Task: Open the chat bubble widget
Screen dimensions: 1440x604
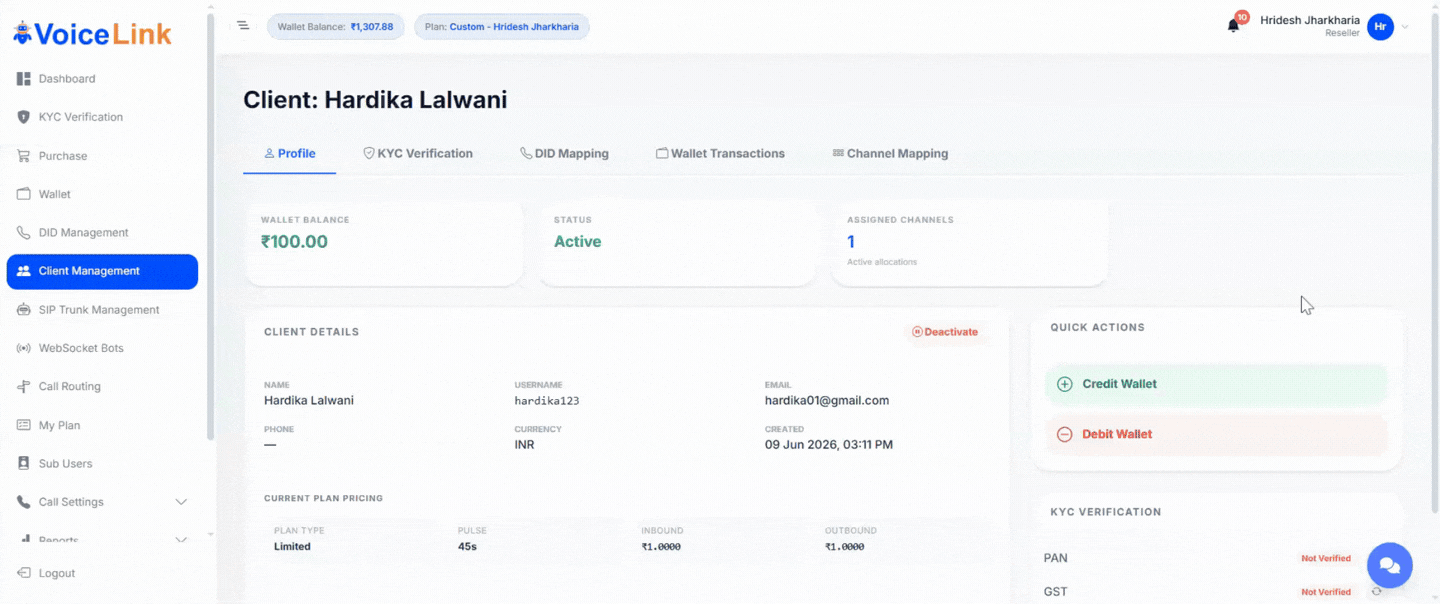Action: pos(1390,565)
